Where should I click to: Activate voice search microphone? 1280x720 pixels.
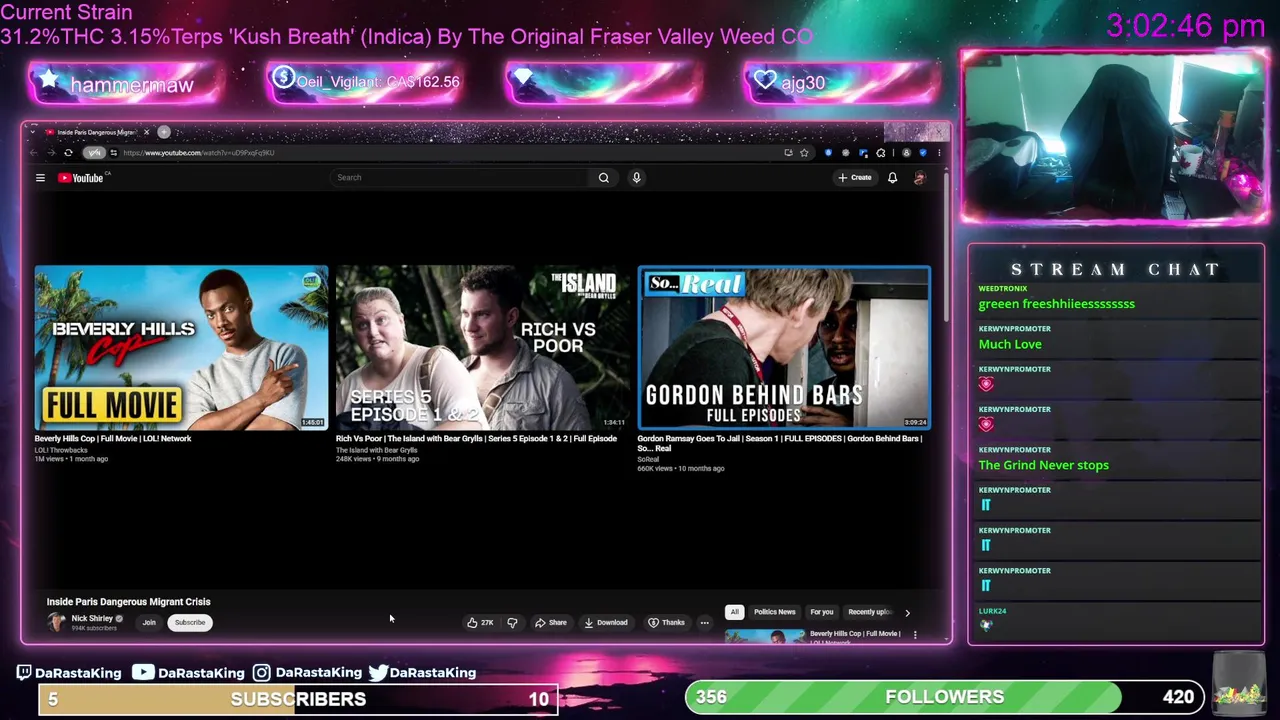tap(636, 178)
